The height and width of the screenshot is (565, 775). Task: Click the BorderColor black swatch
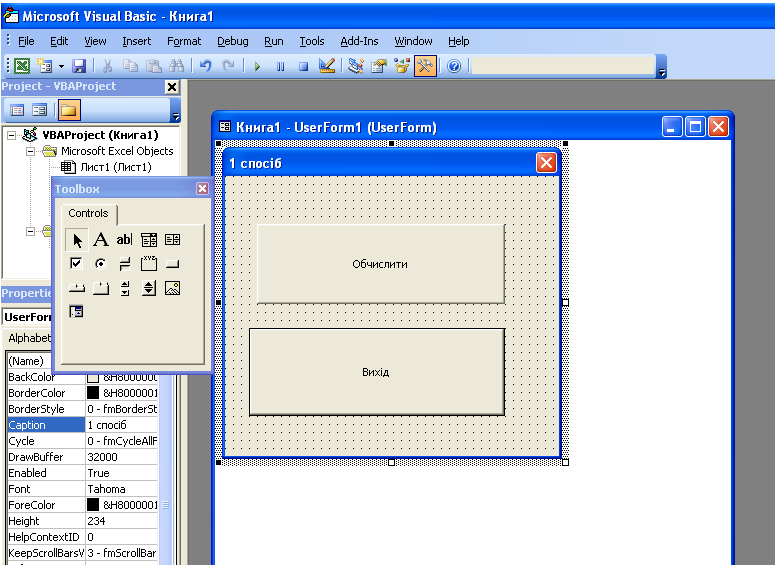pyautogui.click(x=93, y=393)
